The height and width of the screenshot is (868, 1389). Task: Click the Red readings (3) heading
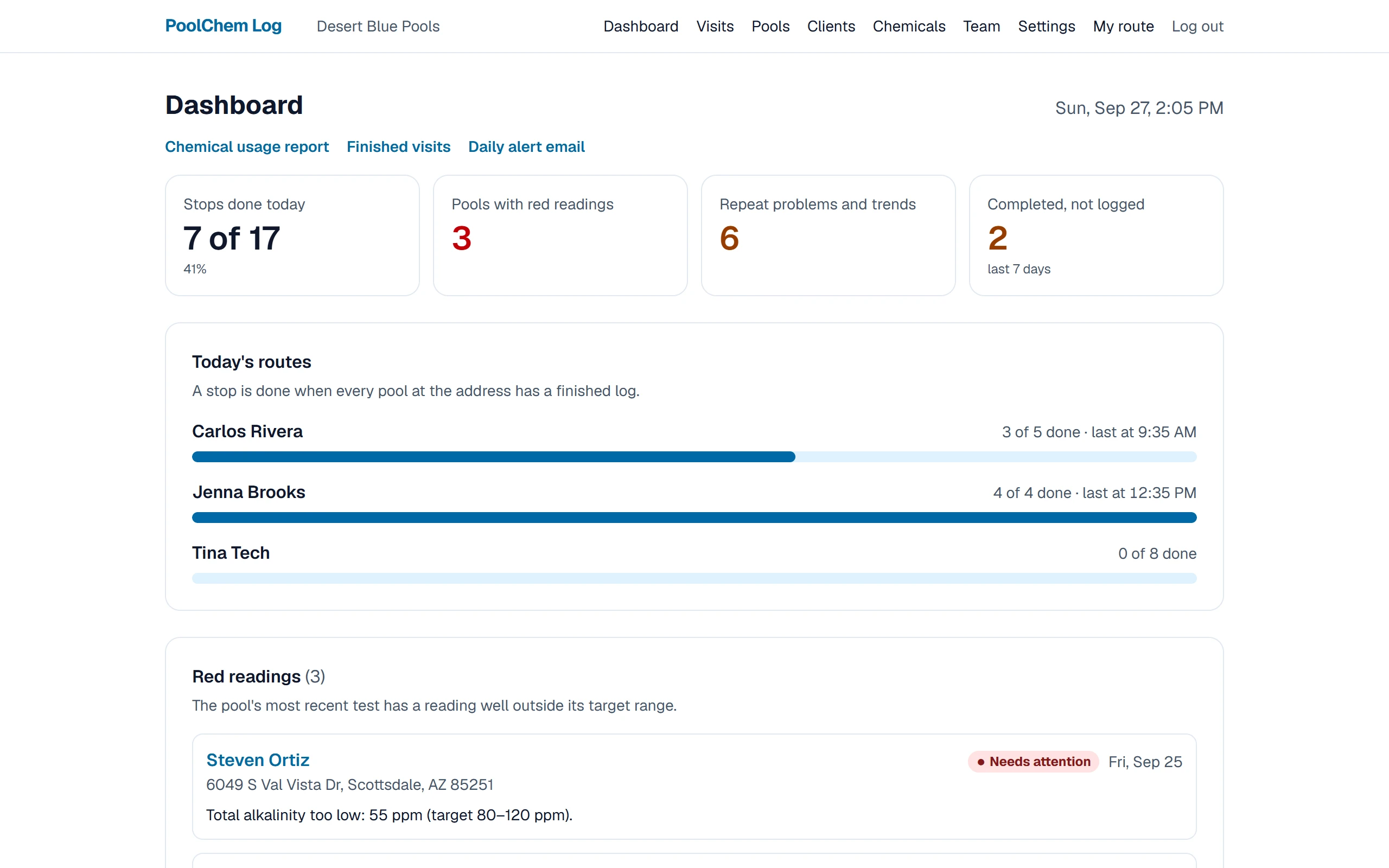pyautogui.click(x=258, y=677)
